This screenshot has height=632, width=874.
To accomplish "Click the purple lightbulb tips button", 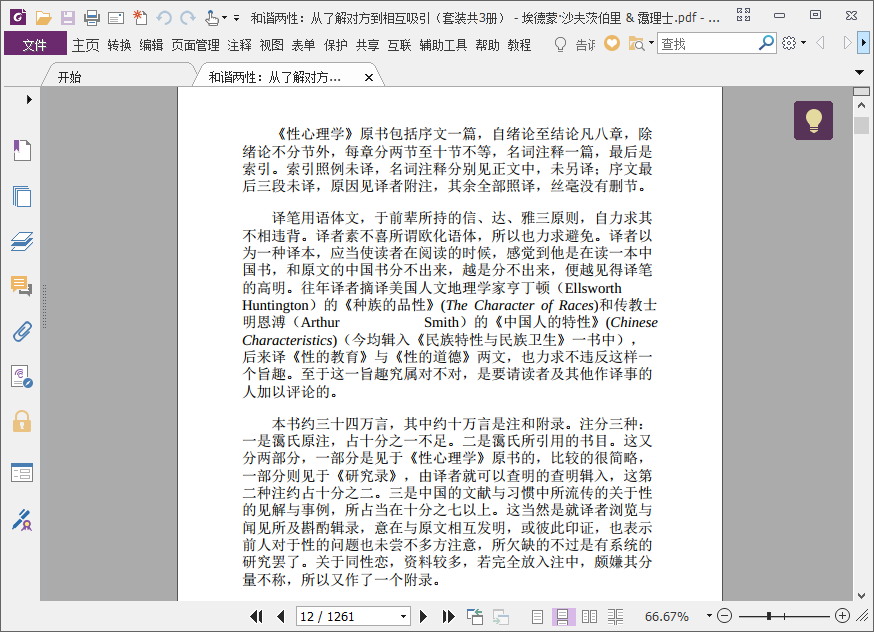I will click(x=813, y=120).
